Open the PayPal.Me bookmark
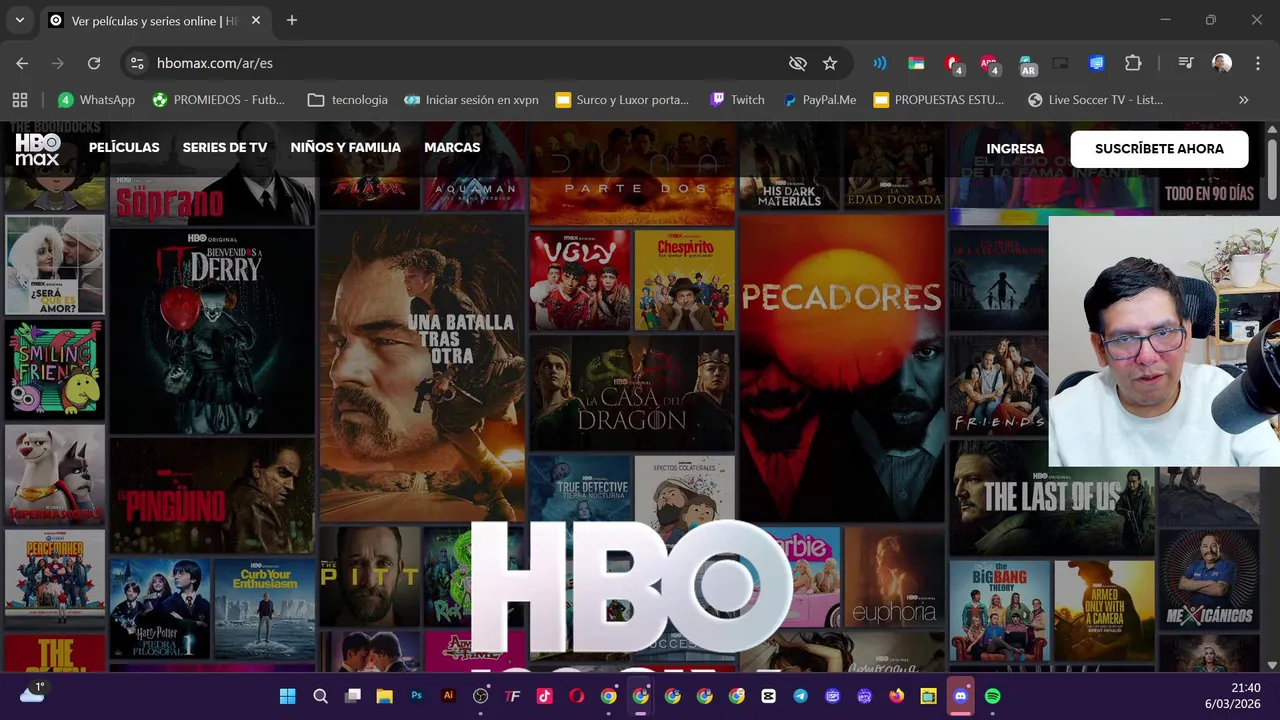 [820, 100]
